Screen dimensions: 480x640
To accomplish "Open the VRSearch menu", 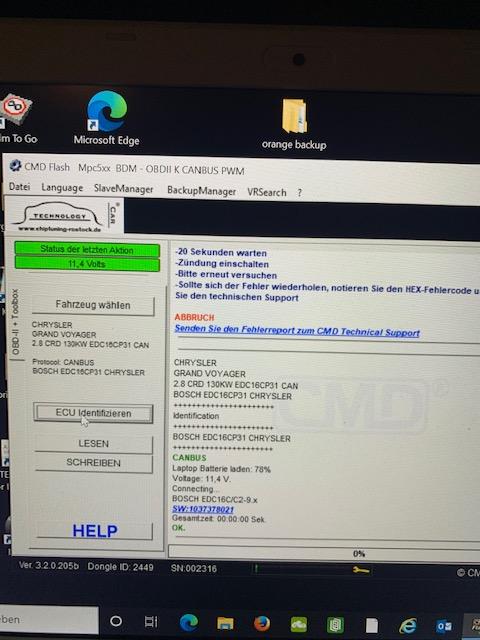I will pos(267,192).
